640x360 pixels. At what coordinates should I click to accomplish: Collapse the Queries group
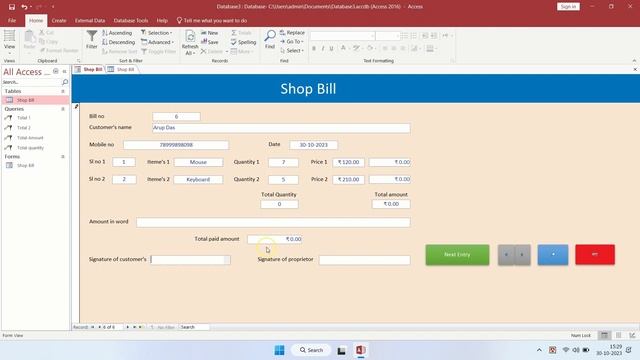click(x=63, y=109)
